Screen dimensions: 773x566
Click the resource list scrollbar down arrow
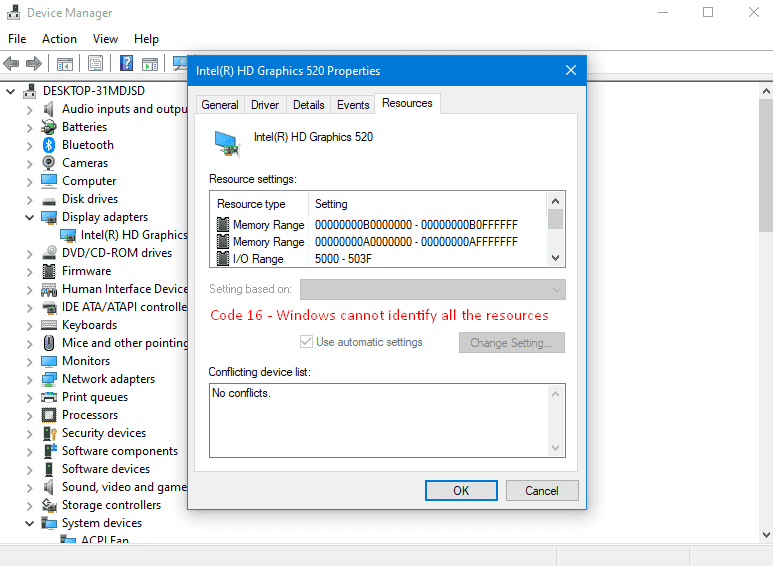[556, 258]
